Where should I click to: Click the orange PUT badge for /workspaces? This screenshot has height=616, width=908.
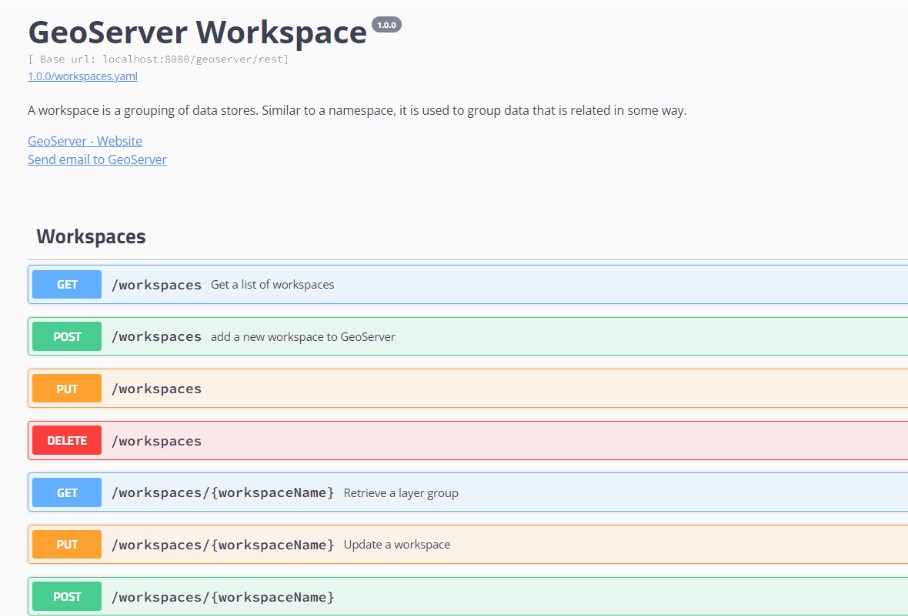coord(67,389)
